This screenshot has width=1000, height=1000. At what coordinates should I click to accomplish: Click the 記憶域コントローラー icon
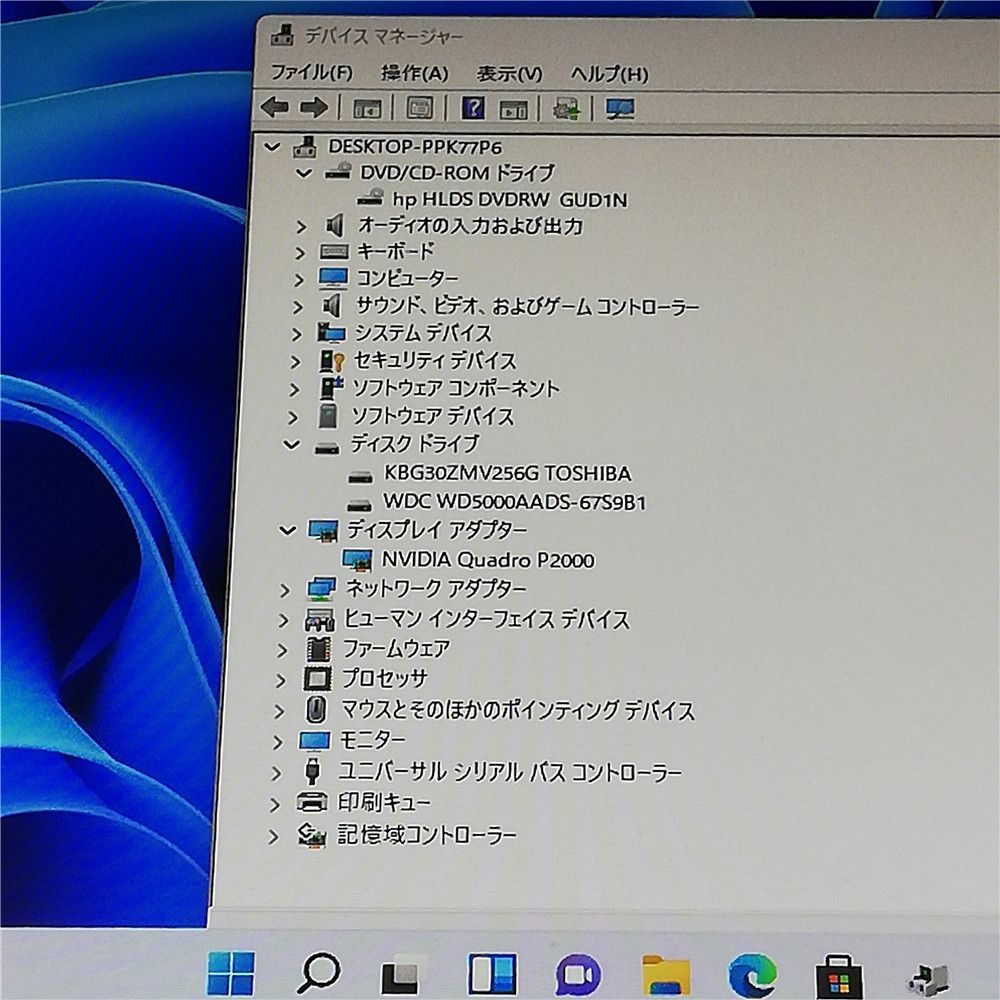[x=312, y=835]
